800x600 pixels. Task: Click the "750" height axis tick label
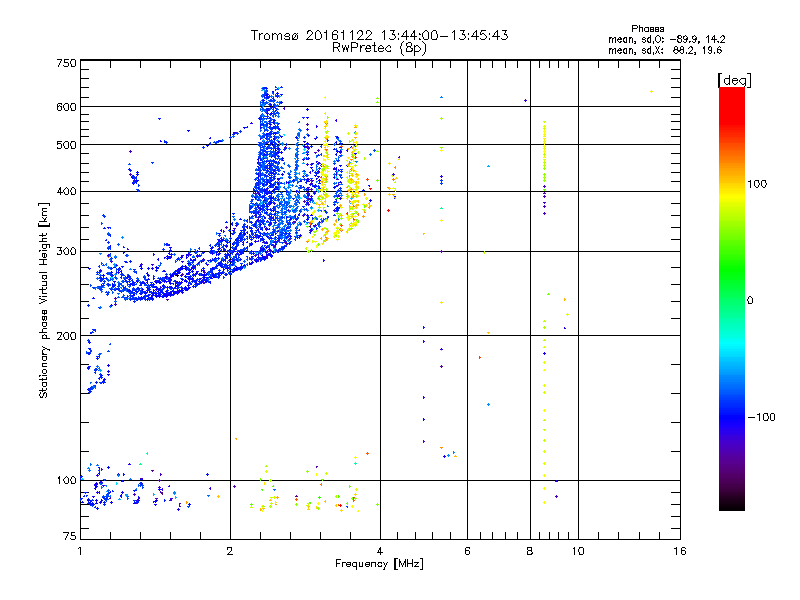pos(66,63)
